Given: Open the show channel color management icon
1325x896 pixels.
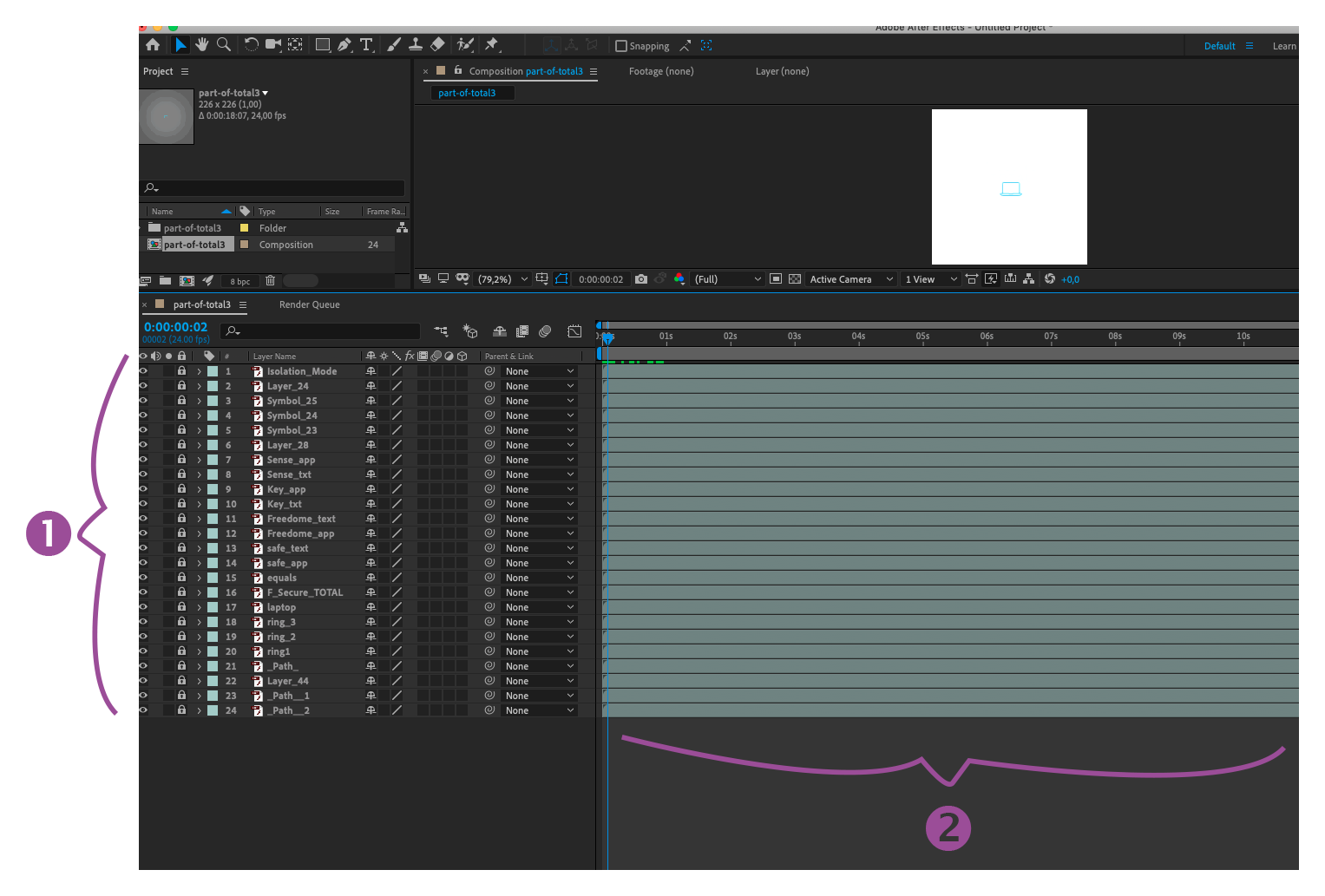Looking at the screenshot, I should (x=679, y=279).
